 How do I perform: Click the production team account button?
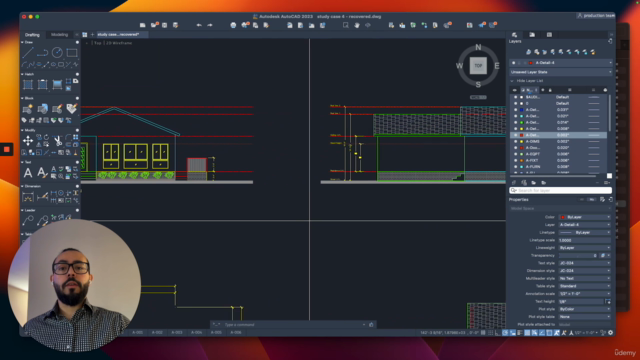pos(596,16)
